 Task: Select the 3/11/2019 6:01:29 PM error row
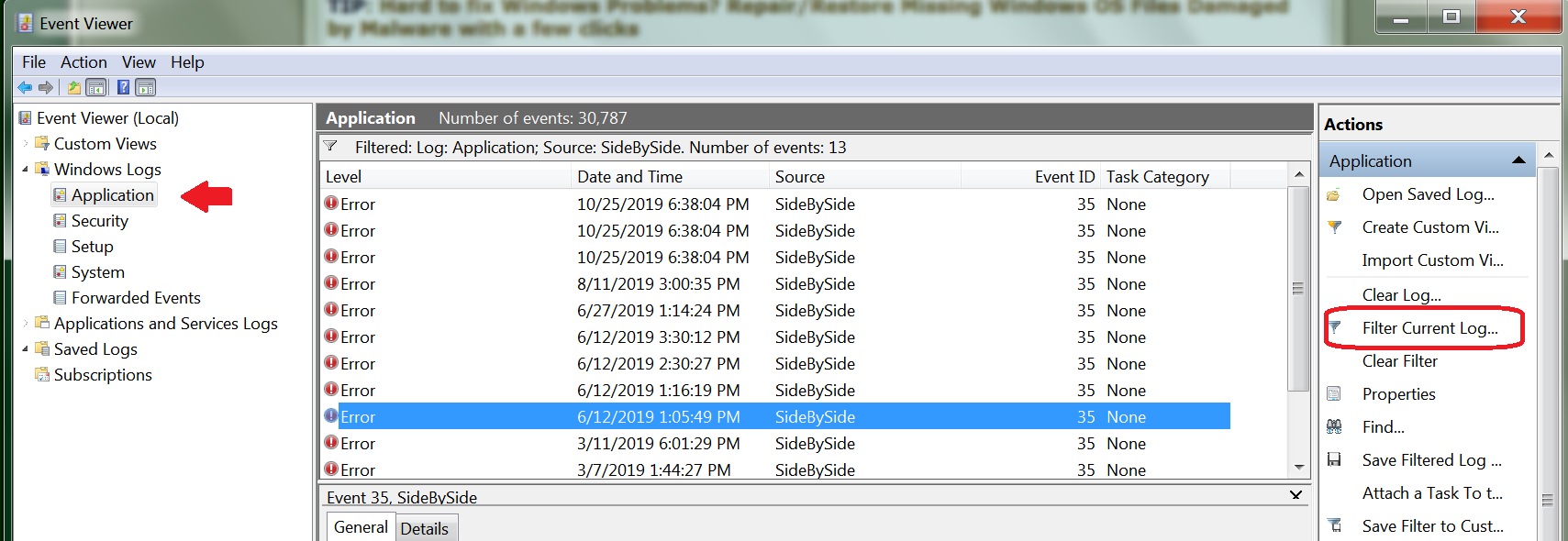[x=776, y=444]
